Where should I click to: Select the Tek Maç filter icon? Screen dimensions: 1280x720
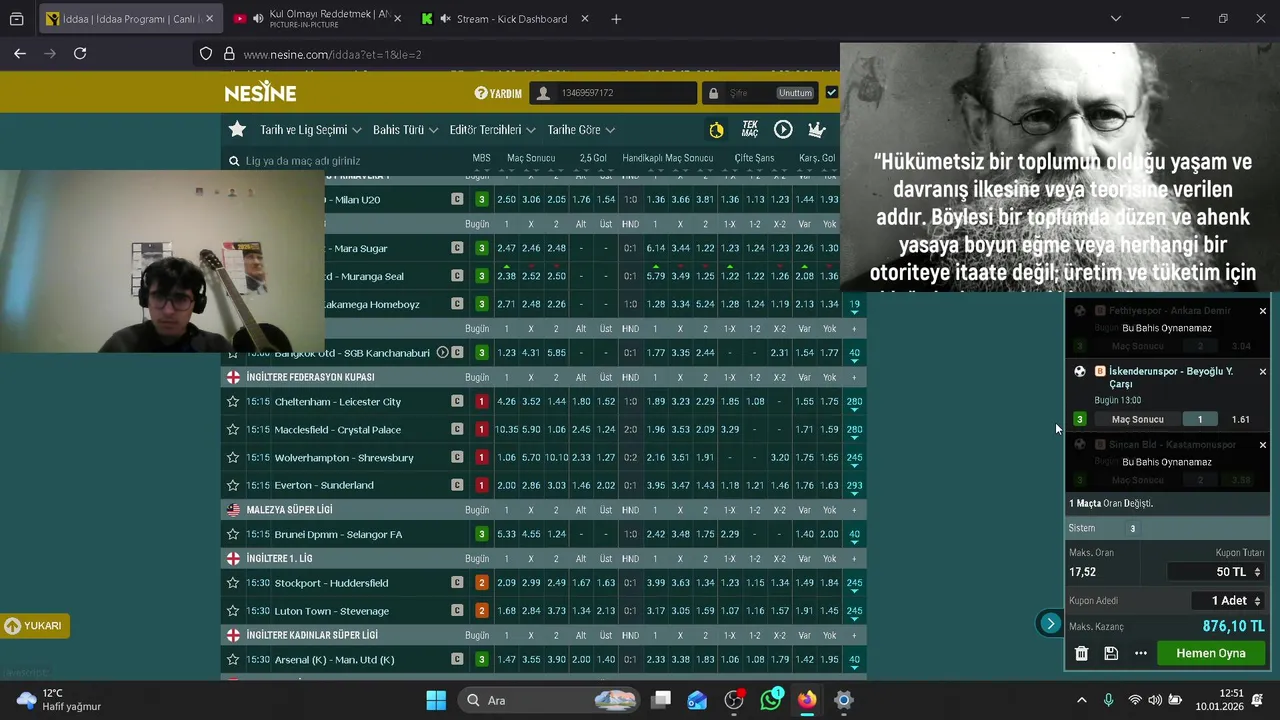coord(749,129)
